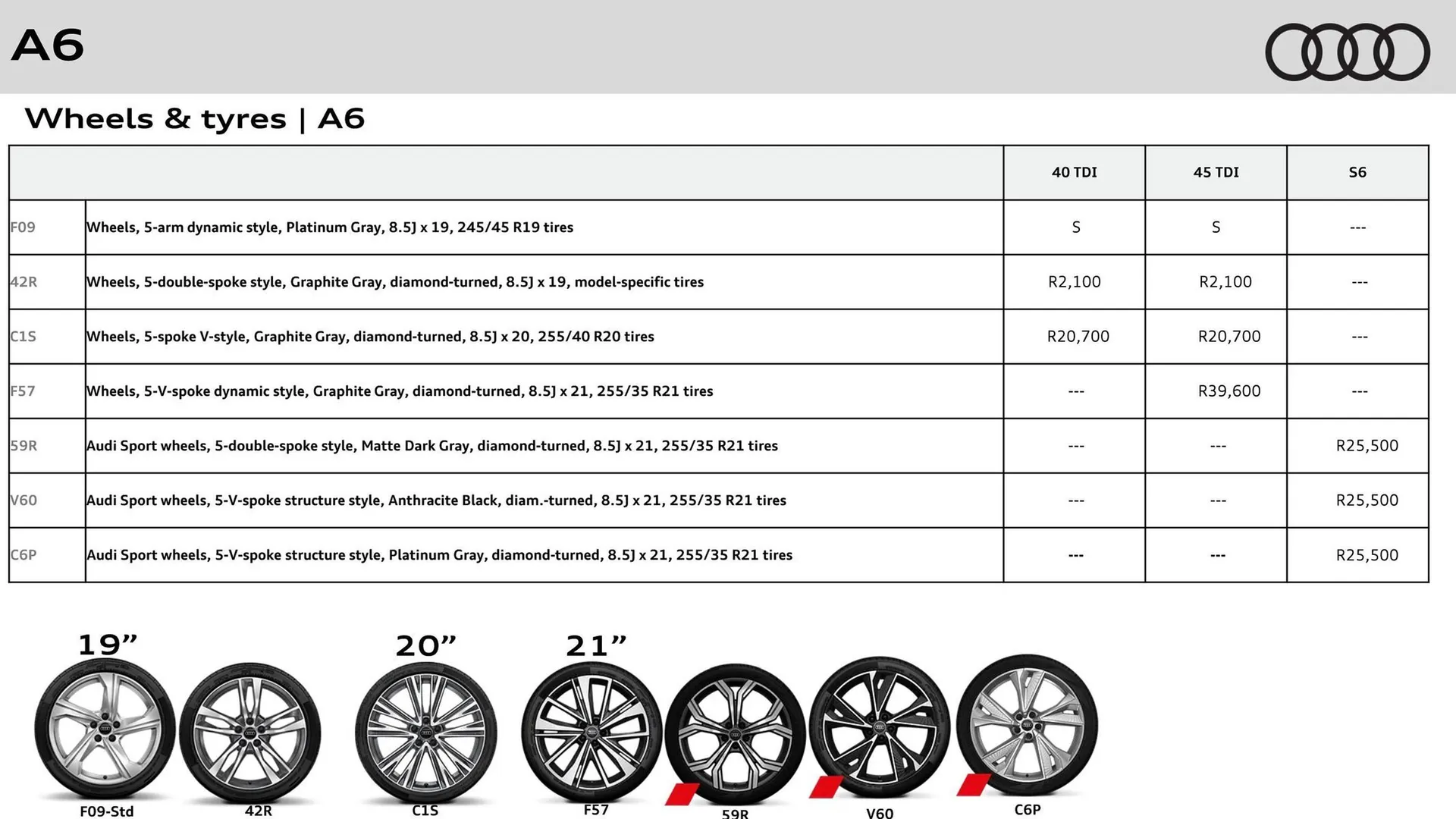Expand the S6 column header
The height and width of the screenshot is (819, 1456).
tap(1357, 172)
